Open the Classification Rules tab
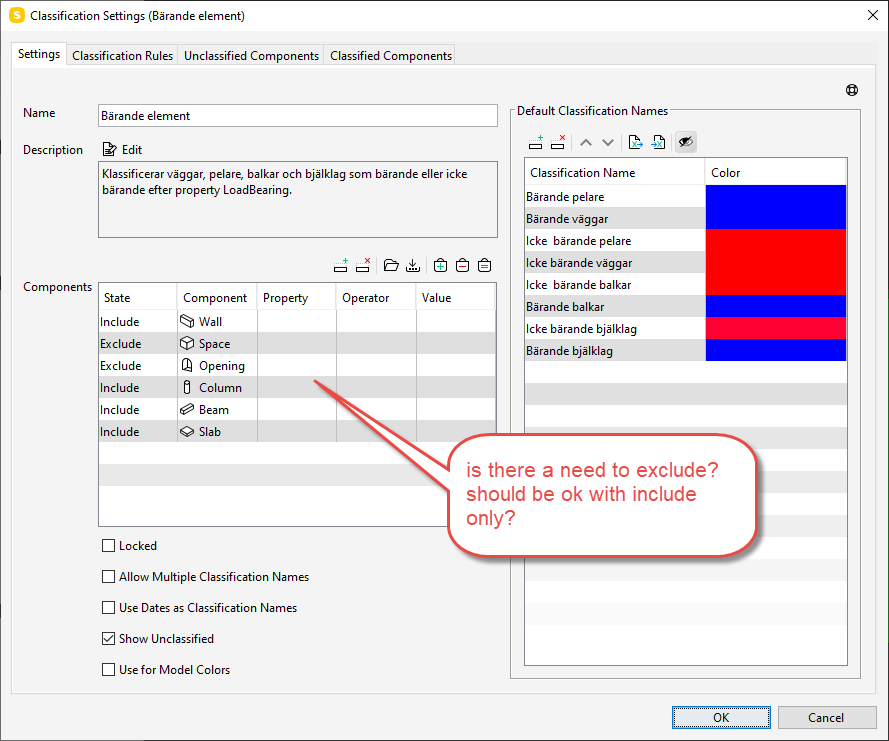This screenshot has width=889, height=741. [x=122, y=56]
